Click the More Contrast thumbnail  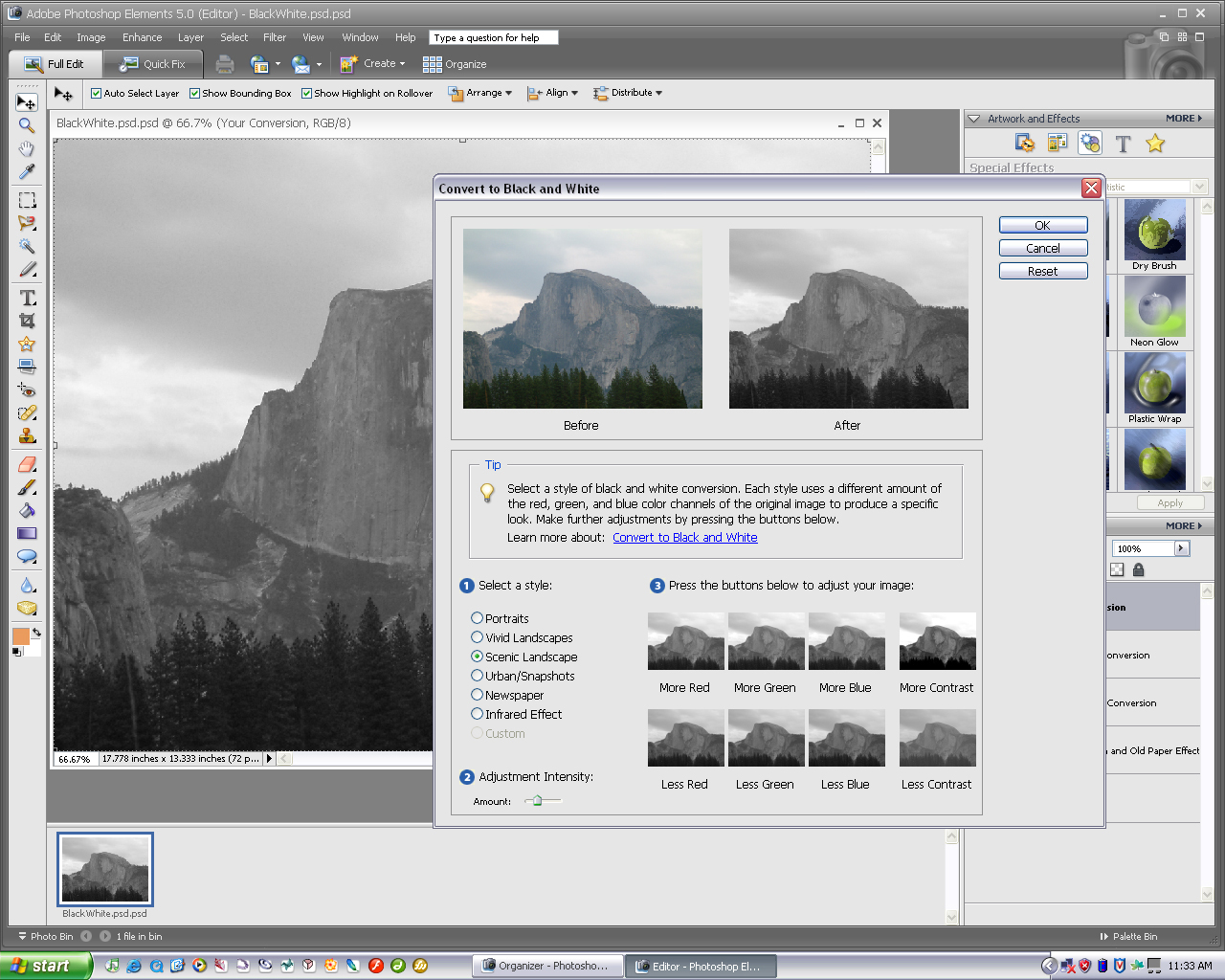[x=937, y=641]
